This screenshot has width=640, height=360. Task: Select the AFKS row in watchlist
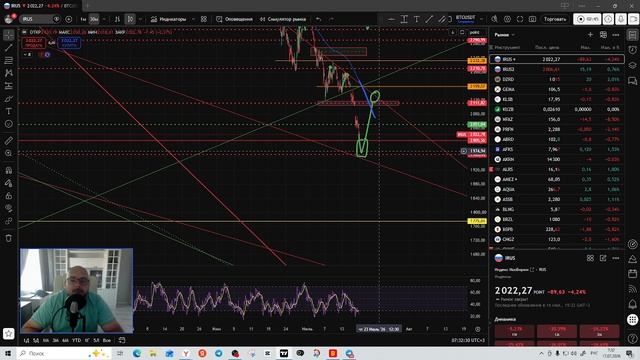point(557,149)
